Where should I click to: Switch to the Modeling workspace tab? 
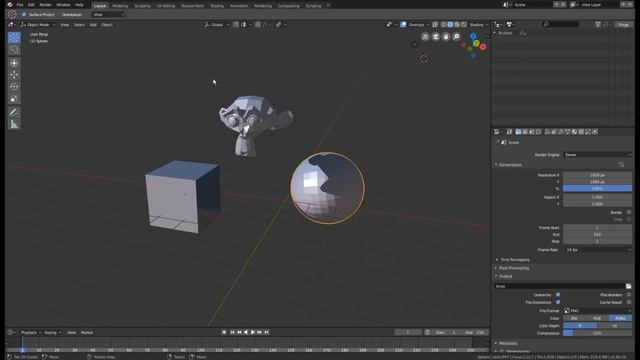point(120,6)
